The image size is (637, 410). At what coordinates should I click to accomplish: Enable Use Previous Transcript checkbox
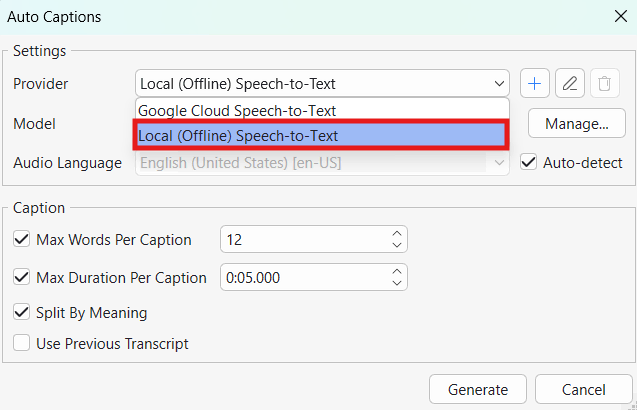point(21,343)
